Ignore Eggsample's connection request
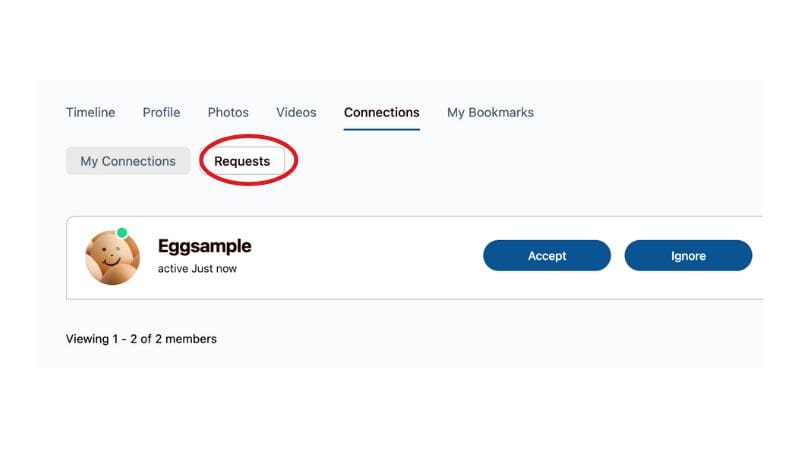Image resolution: width=800 pixels, height=450 pixels. (x=688, y=255)
